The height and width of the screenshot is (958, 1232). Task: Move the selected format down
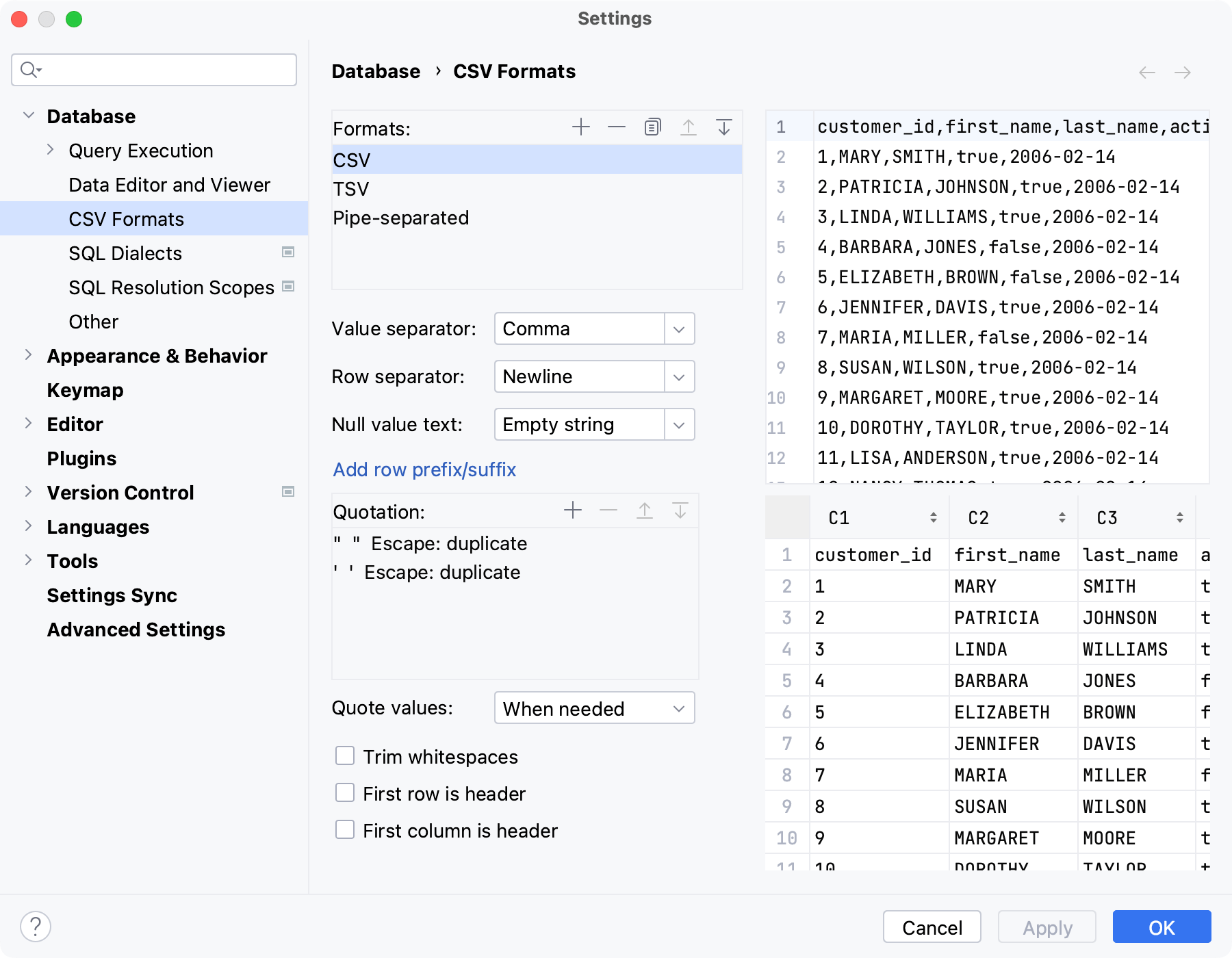pos(723,127)
